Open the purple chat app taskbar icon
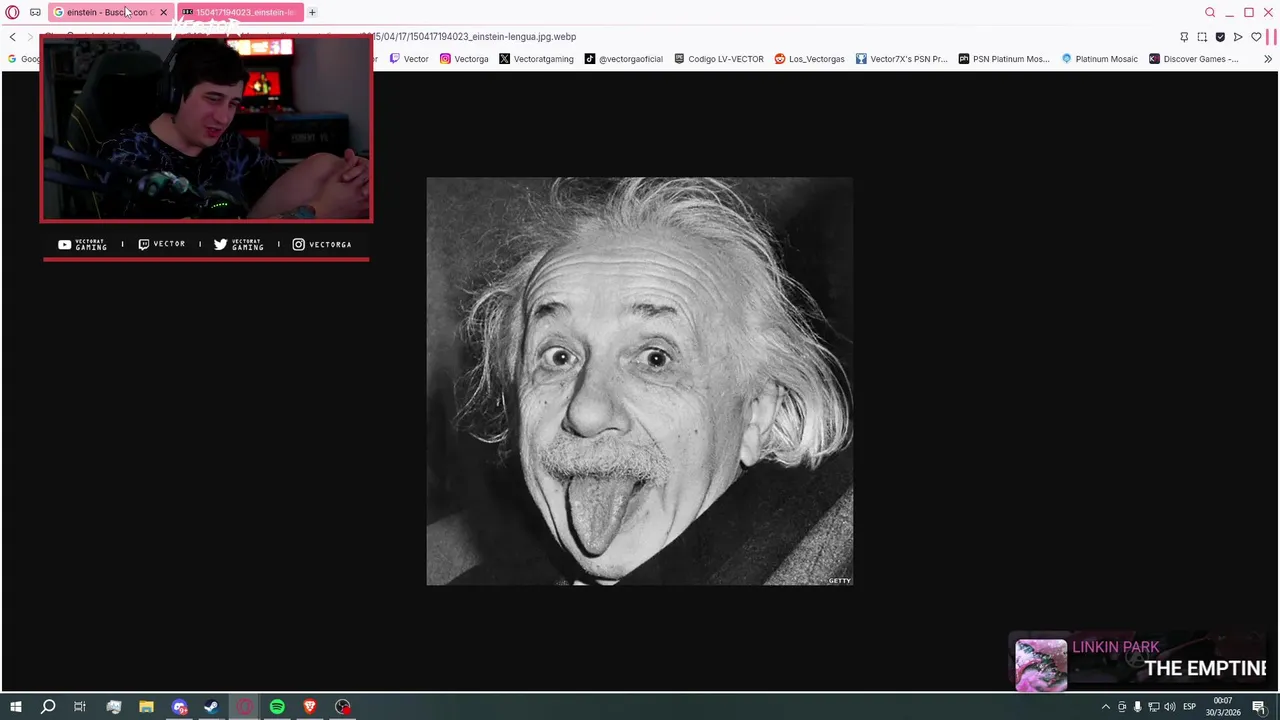 (179, 707)
